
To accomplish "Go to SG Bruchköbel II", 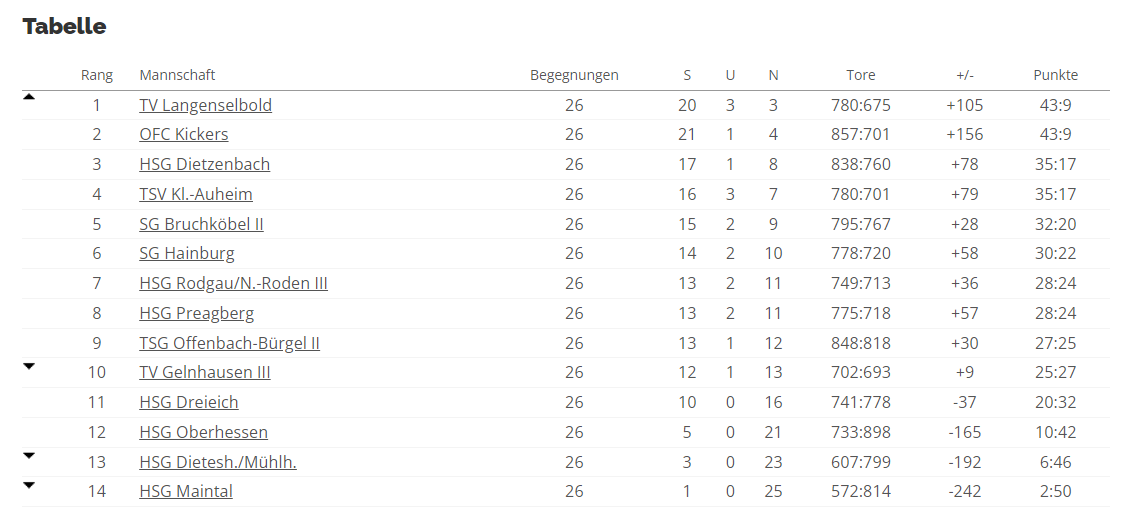I will pyautogui.click(x=201, y=224).
